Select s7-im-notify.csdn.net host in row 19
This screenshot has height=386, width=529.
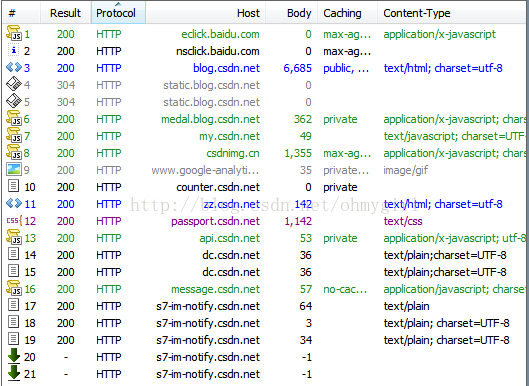pyautogui.click(x=208, y=340)
